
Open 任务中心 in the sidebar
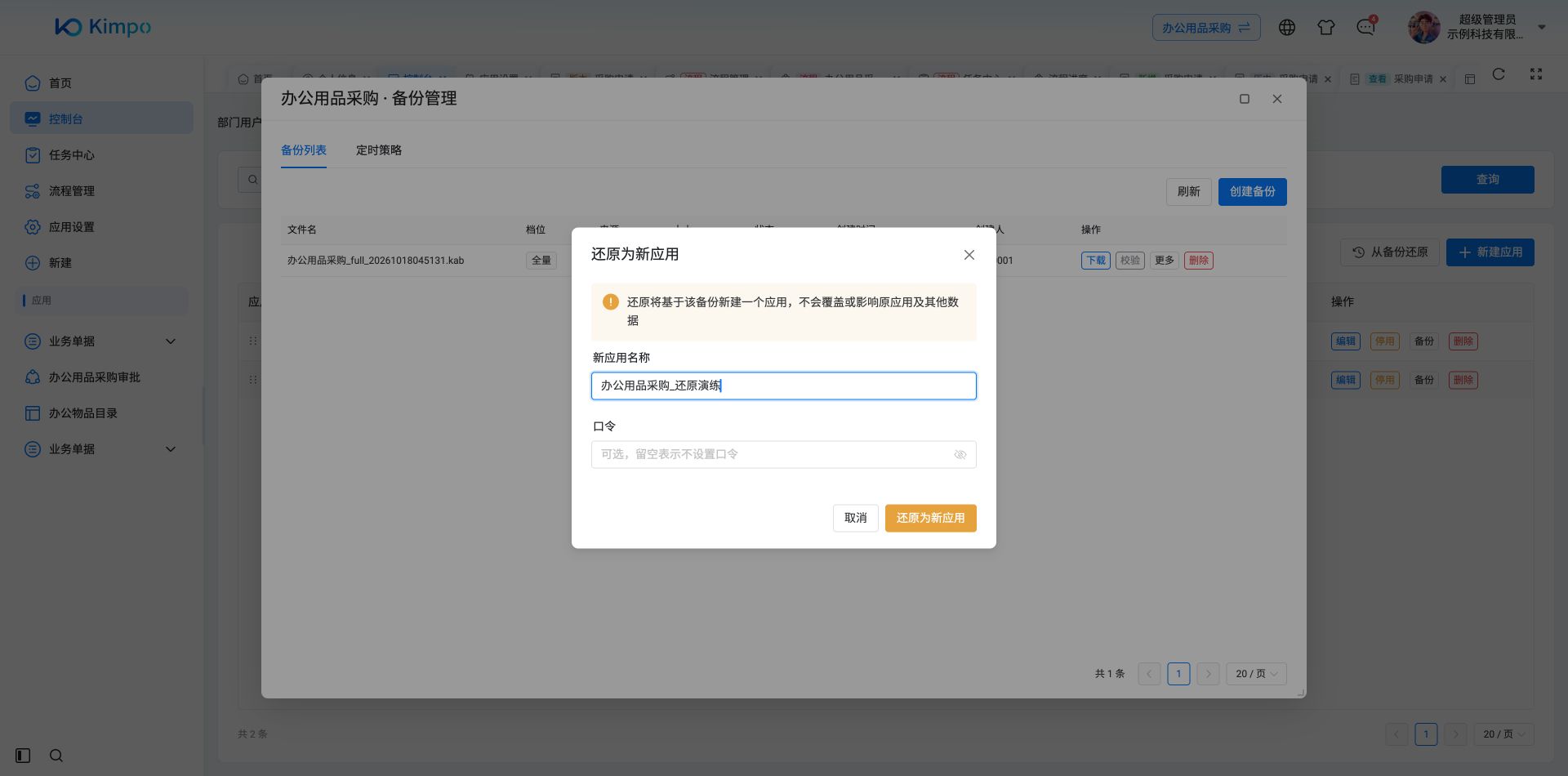click(x=101, y=155)
